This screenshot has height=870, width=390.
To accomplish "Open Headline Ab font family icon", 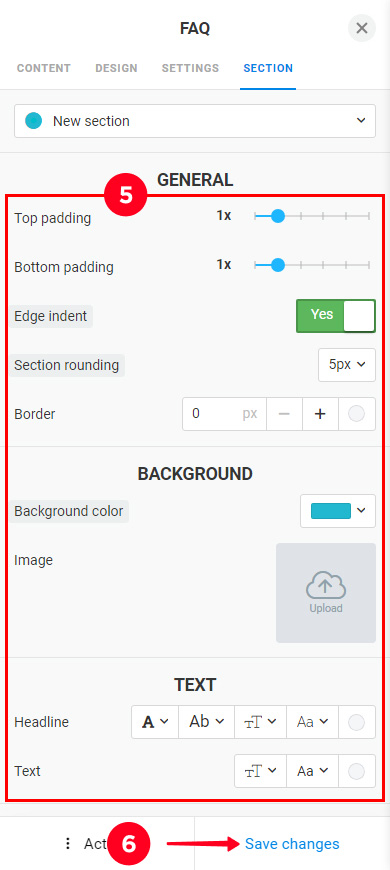I will (x=206, y=722).
